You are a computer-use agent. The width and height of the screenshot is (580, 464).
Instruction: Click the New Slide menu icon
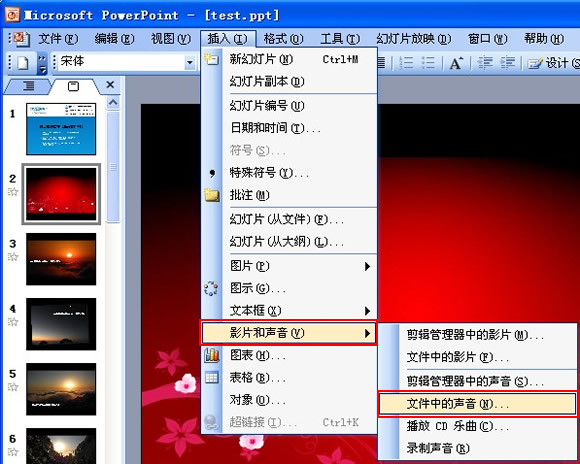click(x=212, y=59)
